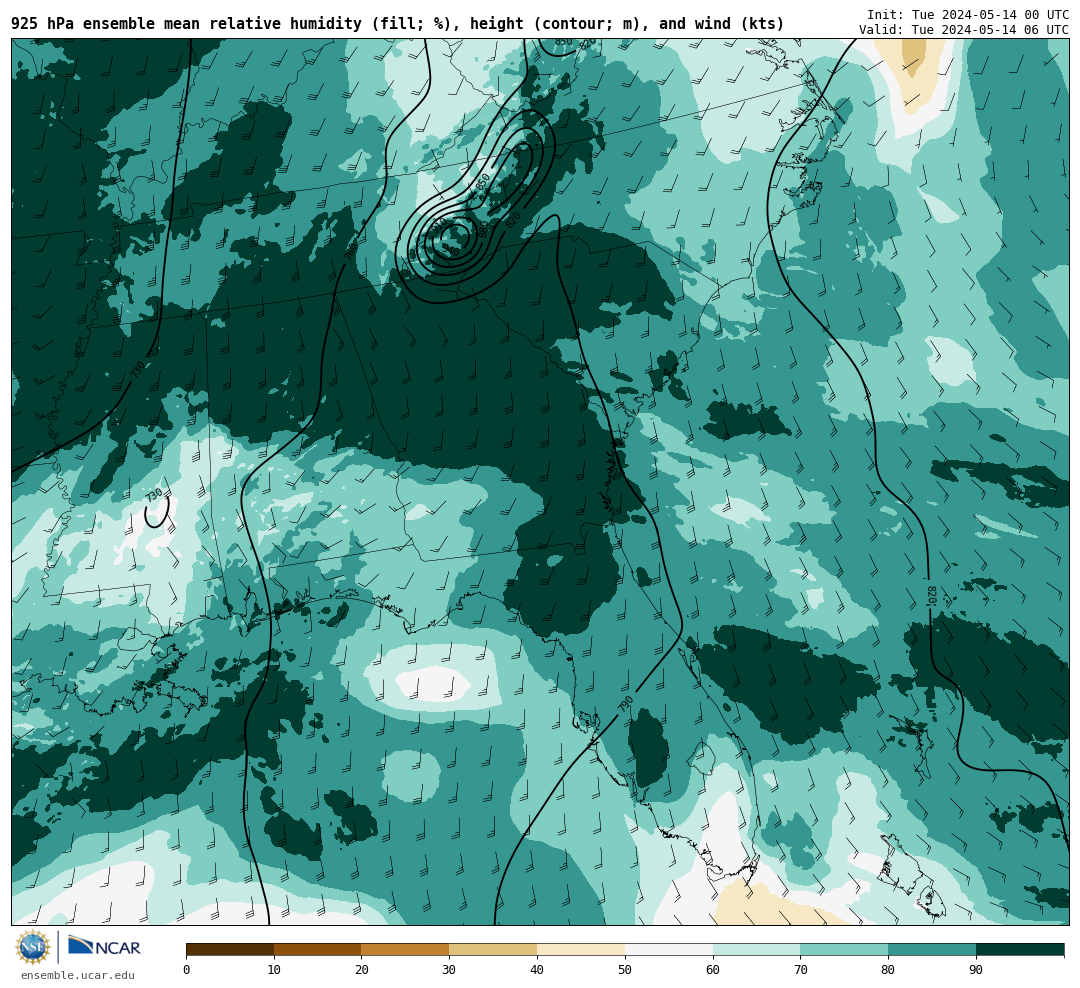Click the colorbar tick label 20

coord(362,970)
